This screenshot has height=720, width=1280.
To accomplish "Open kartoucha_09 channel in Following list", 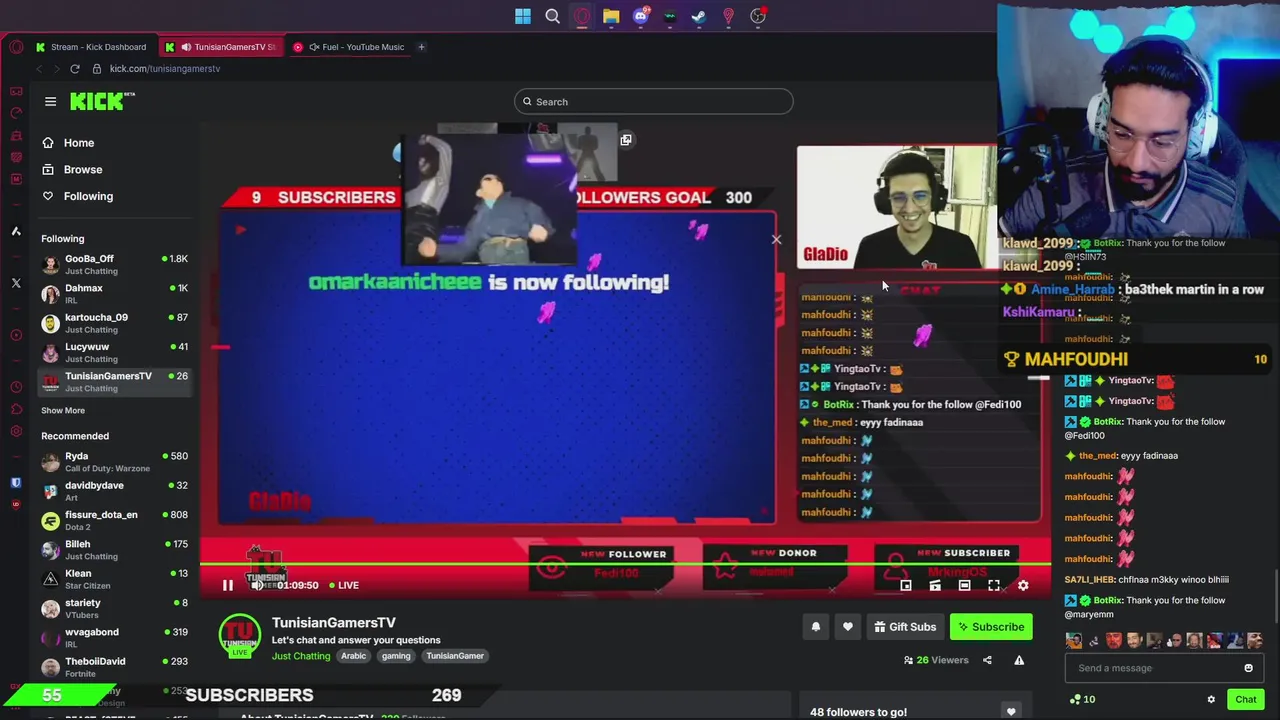I will [114, 323].
